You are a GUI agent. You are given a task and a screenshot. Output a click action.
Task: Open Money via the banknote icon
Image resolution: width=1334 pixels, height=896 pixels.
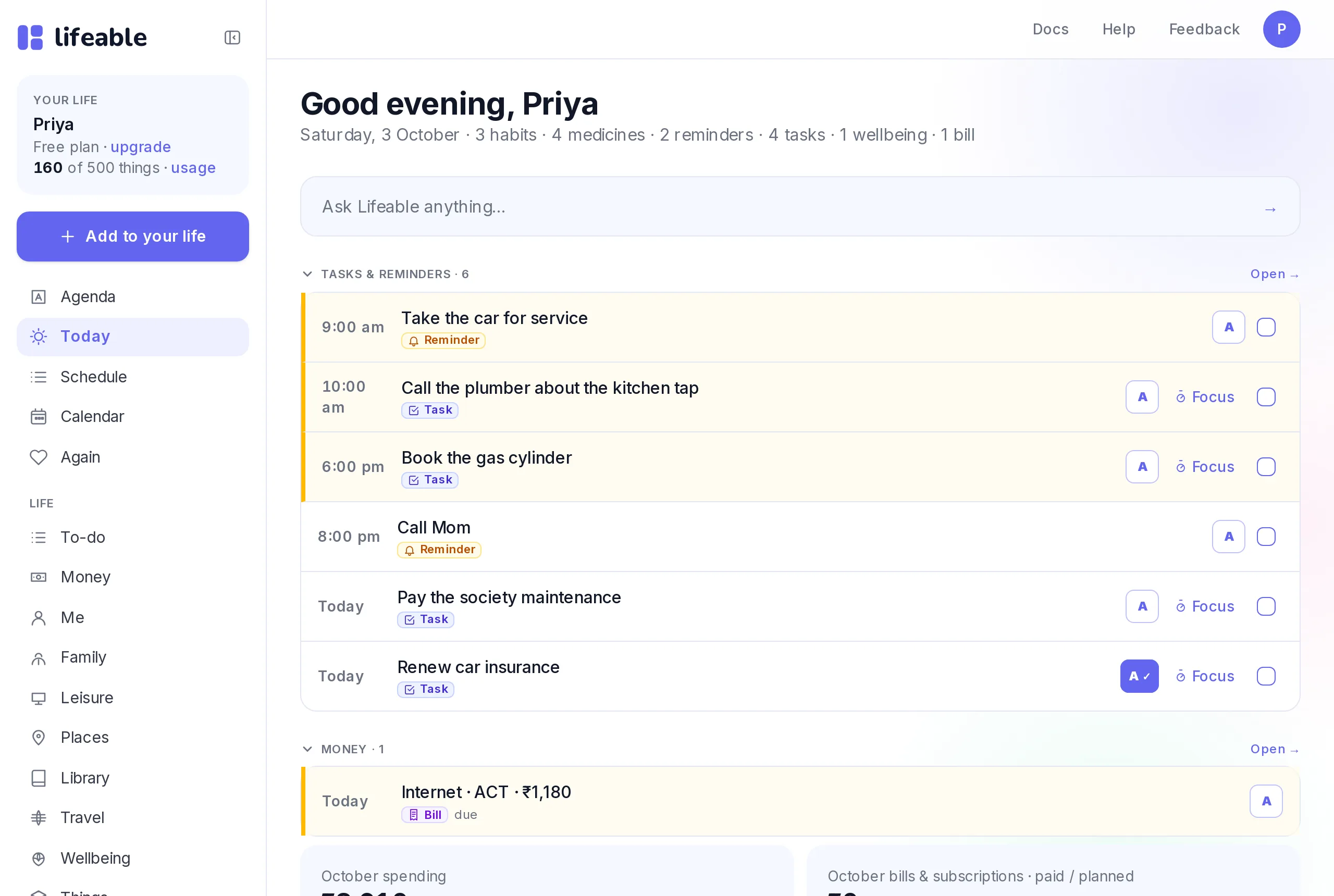(x=38, y=577)
